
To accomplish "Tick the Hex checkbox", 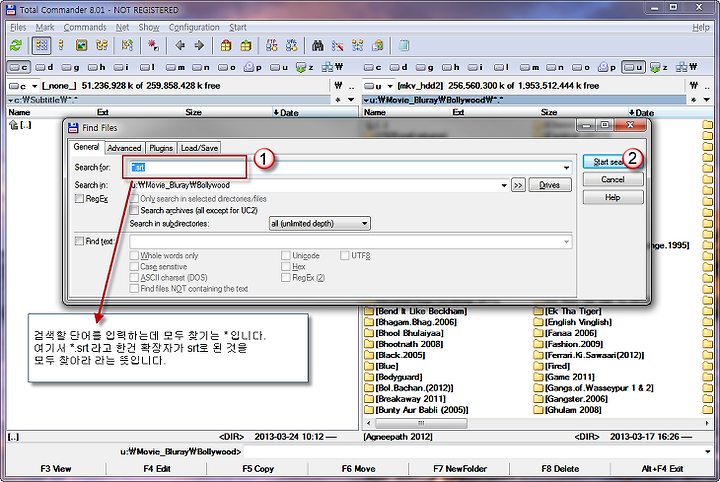I will tap(286, 266).
